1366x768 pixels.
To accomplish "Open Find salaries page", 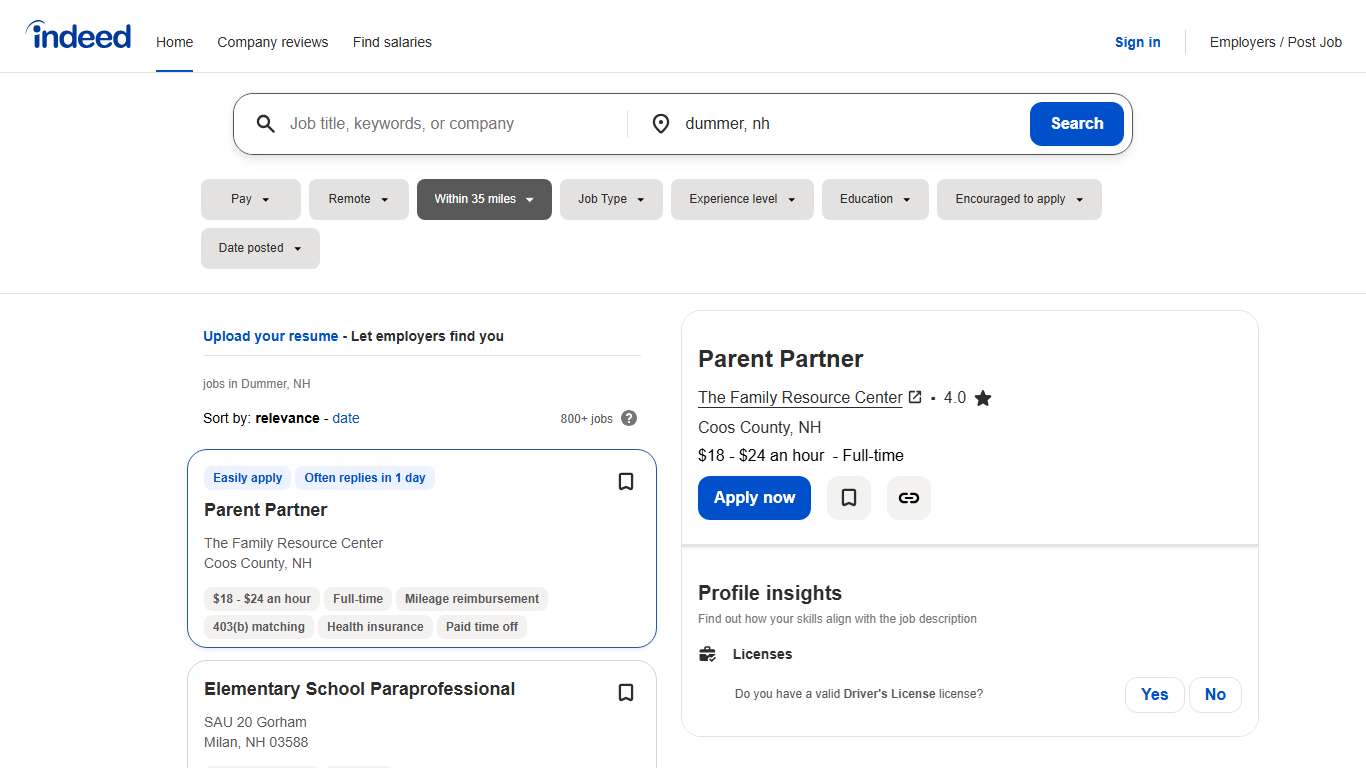I will click(x=392, y=42).
